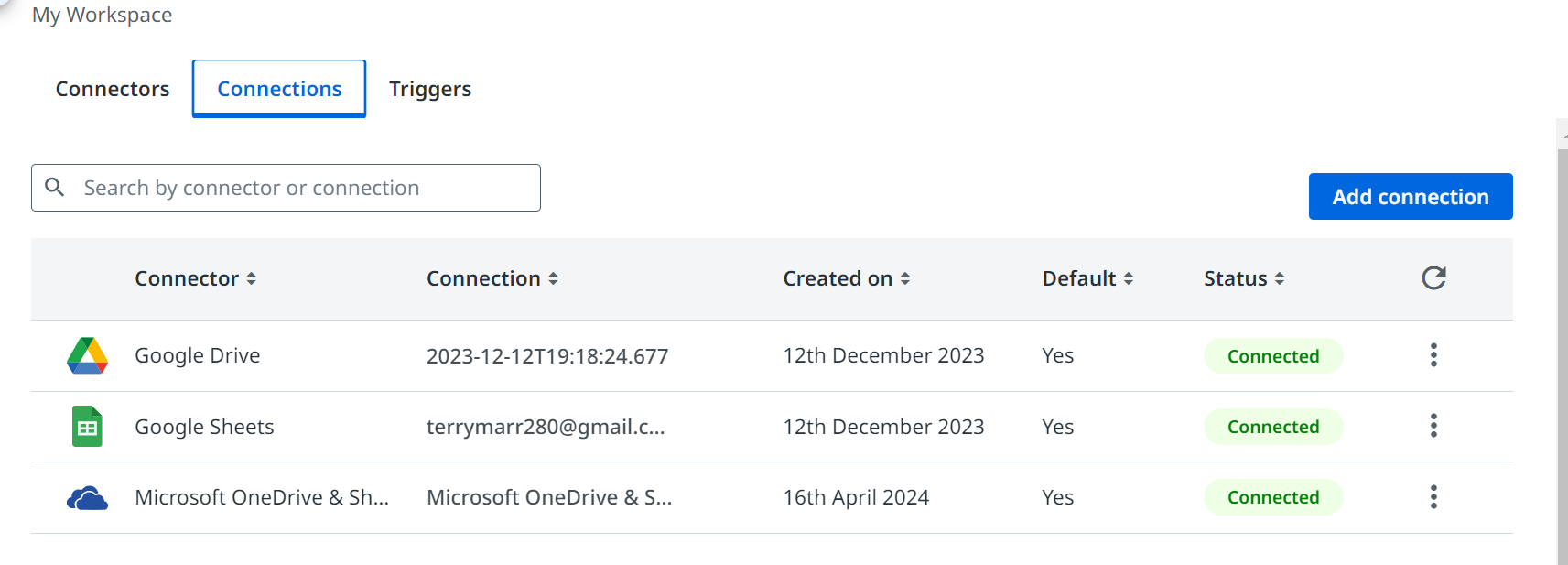Sort by Connection column
This screenshot has height=565, width=1568.
tap(492, 278)
